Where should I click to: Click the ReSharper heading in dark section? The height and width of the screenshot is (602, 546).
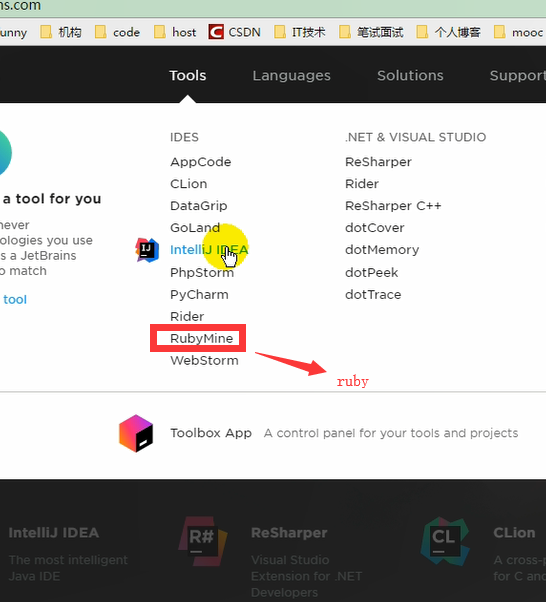coord(289,533)
